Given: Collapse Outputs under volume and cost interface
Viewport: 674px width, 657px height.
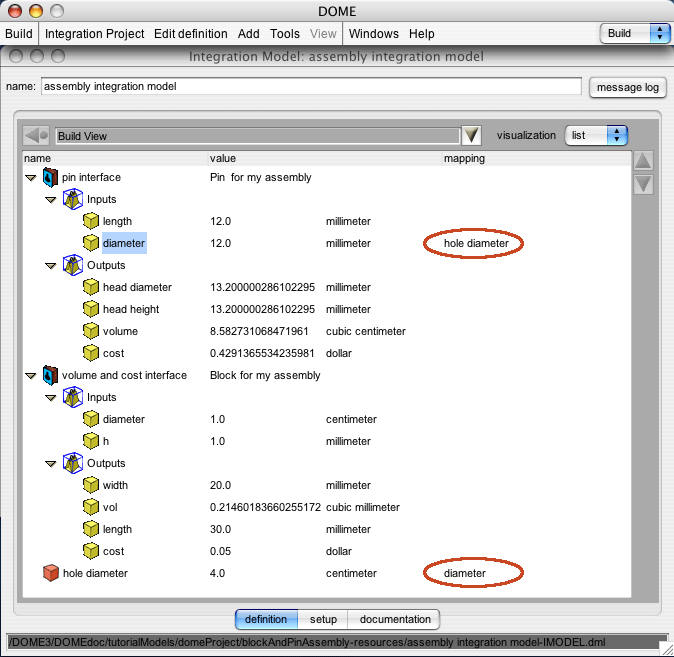Looking at the screenshot, I should [51, 464].
